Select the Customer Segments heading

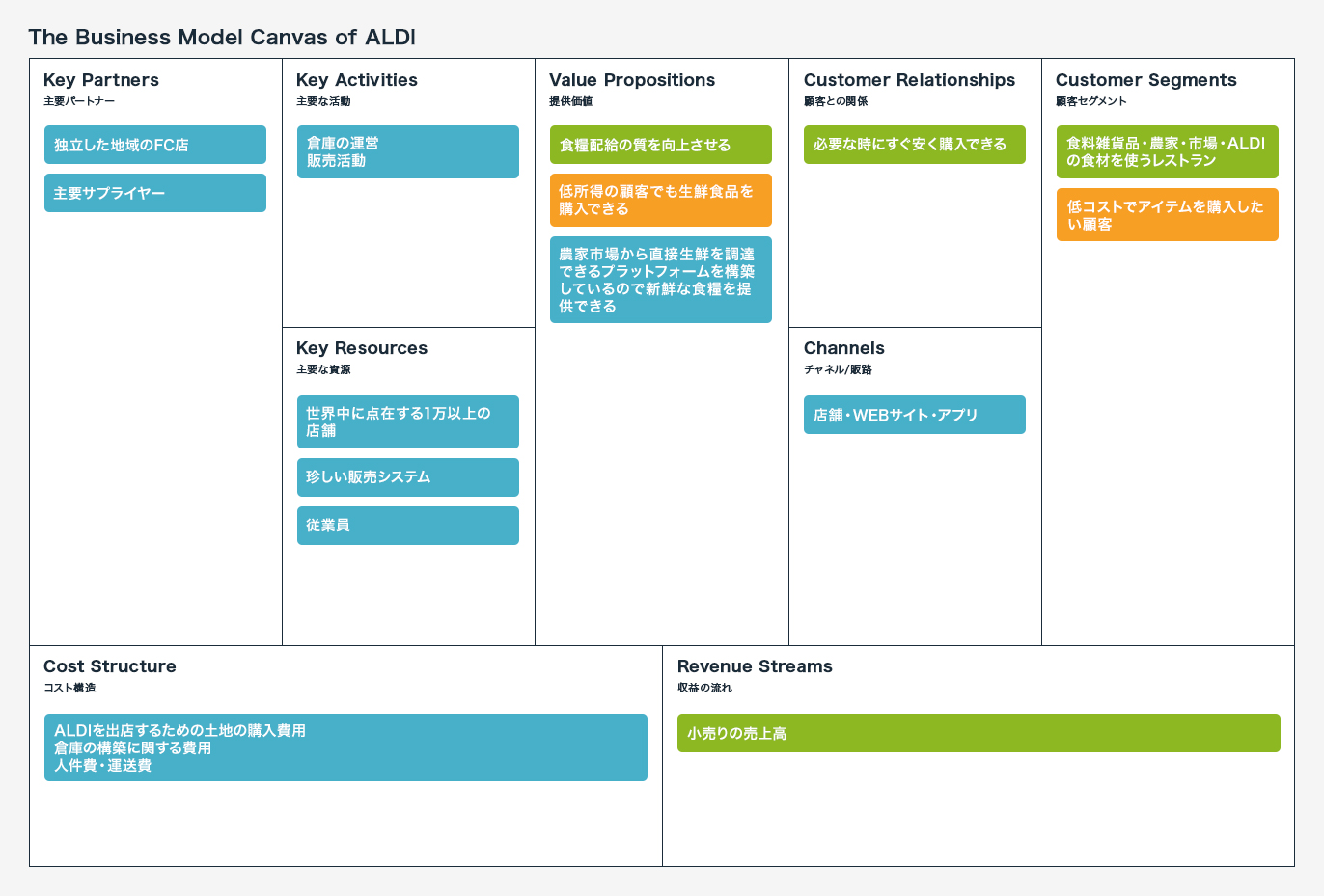point(1146,80)
